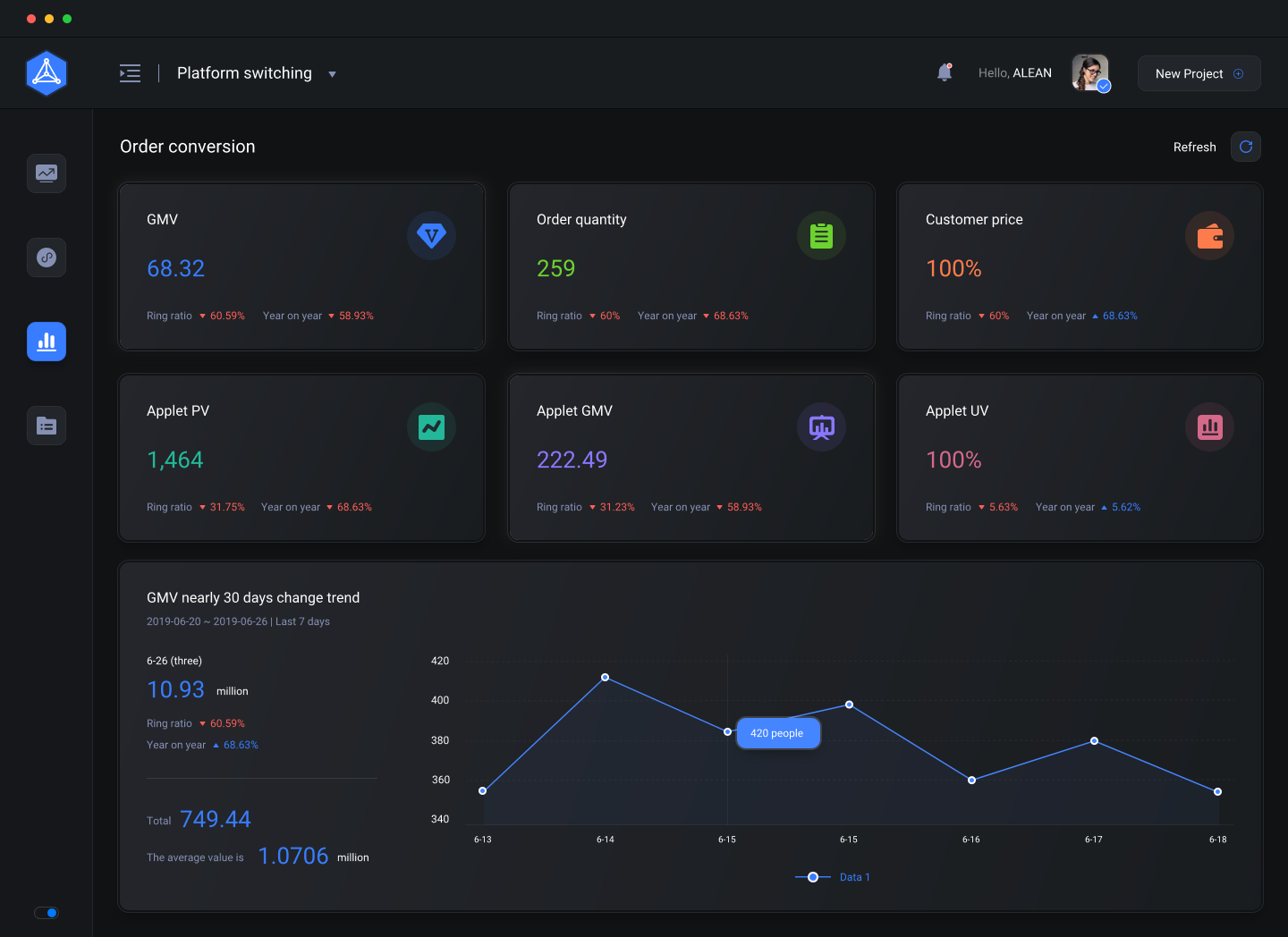Toggle the theme switch at sidebar bottom
1288x937 pixels.
(47, 913)
